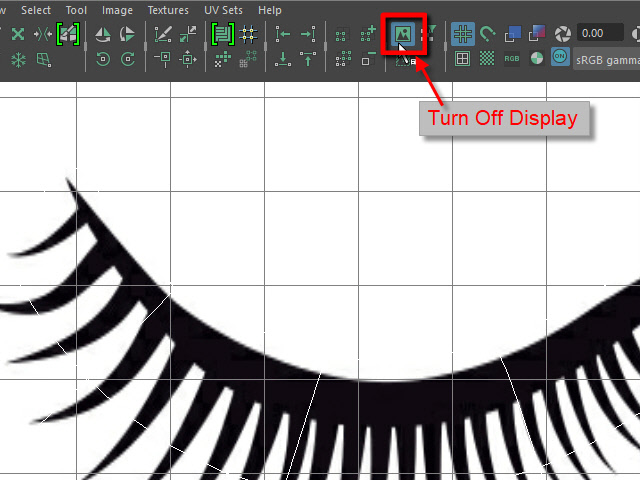640x480 pixels.
Task: Click the Help menu
Action: [270, 10]
